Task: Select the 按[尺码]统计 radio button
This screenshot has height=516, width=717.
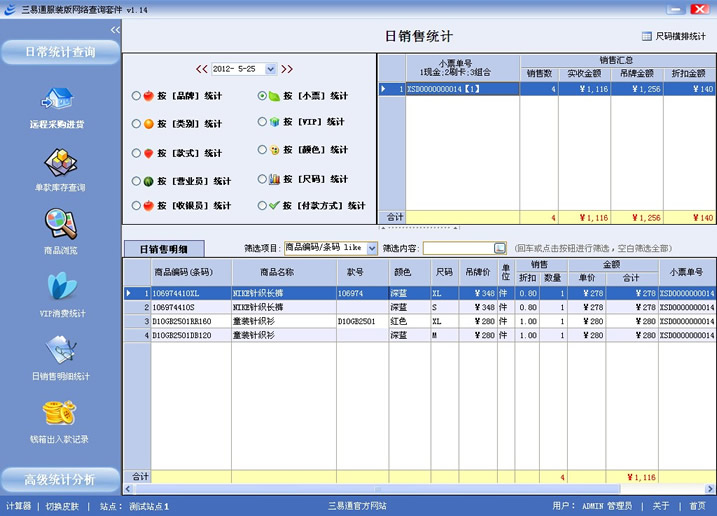Action: click(x=262, y=179)
